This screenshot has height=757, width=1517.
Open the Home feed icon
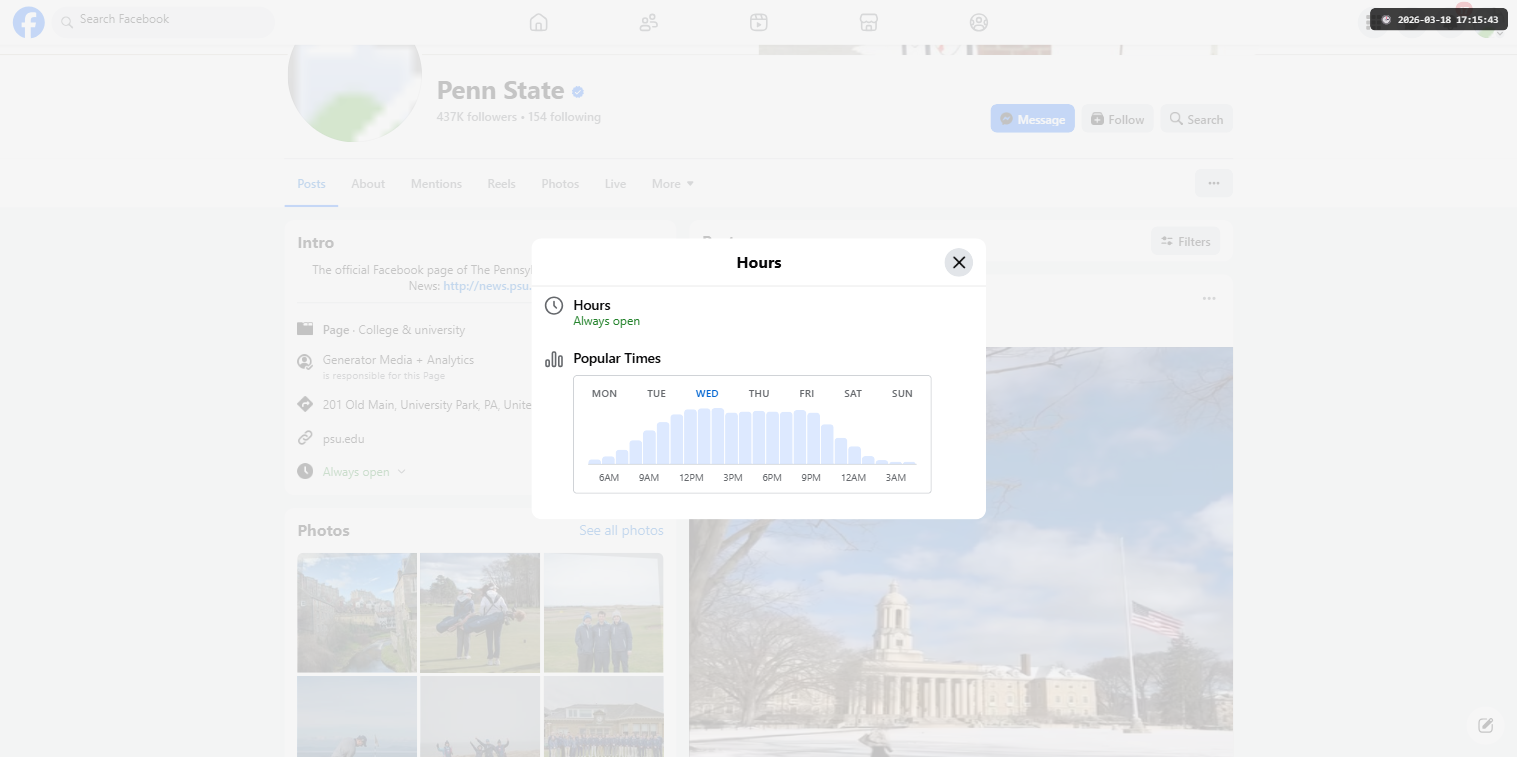[x=538, y=22]
